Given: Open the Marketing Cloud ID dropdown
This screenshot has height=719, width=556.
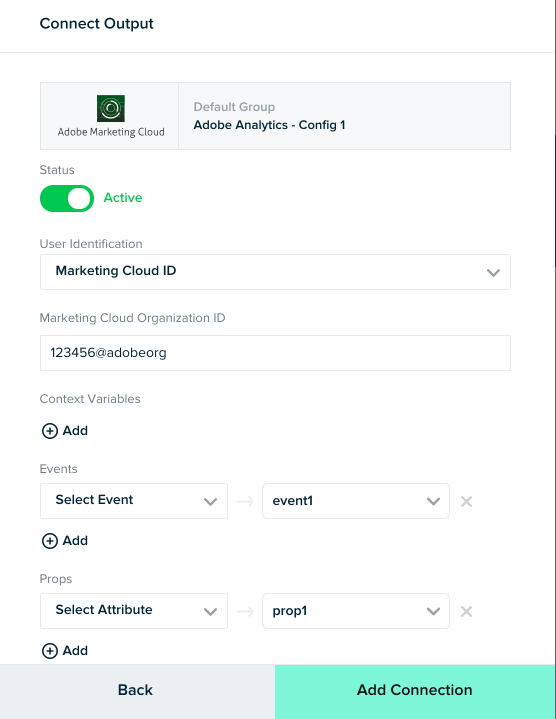Looking at the screenshot, I should coord(275,272).
